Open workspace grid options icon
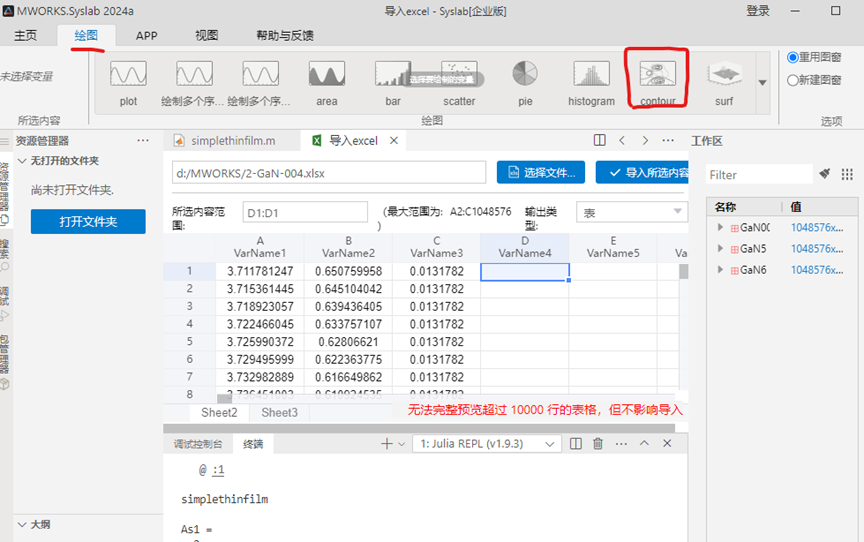Screen dimensions: 864x542 tap(847, 175)
